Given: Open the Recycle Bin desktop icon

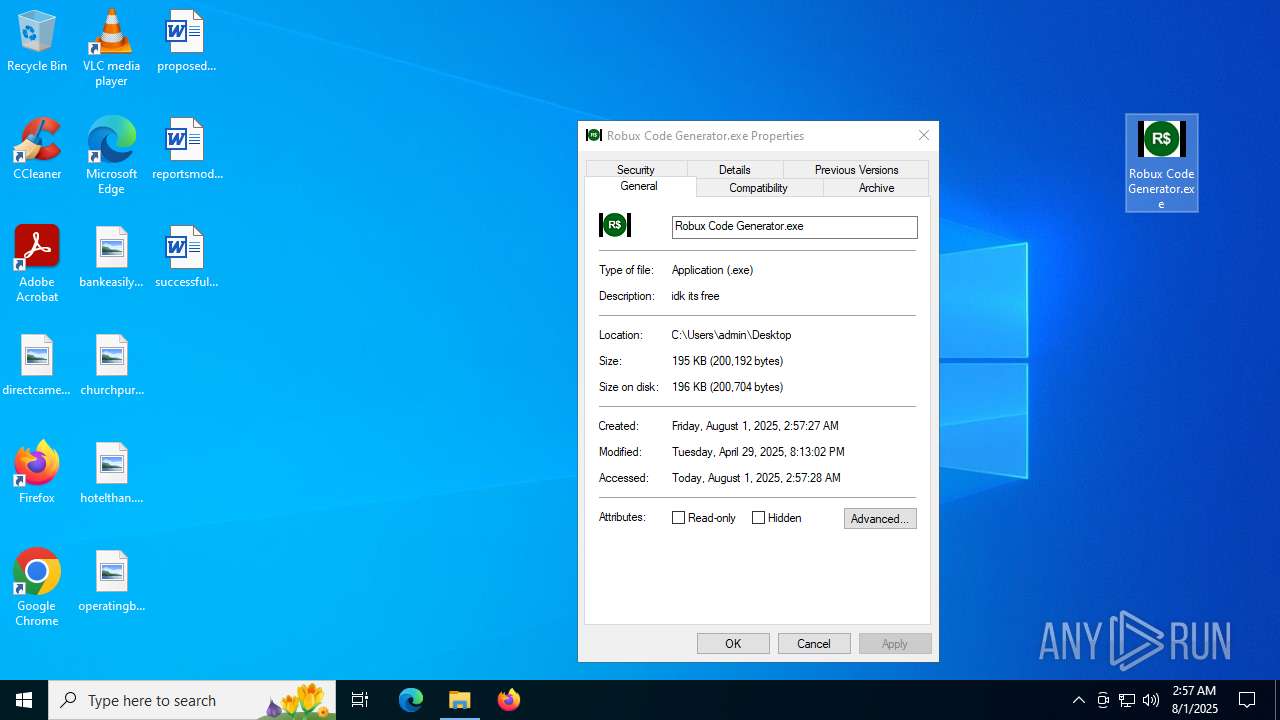Looking at the screenshot, I should pos(37,42).
